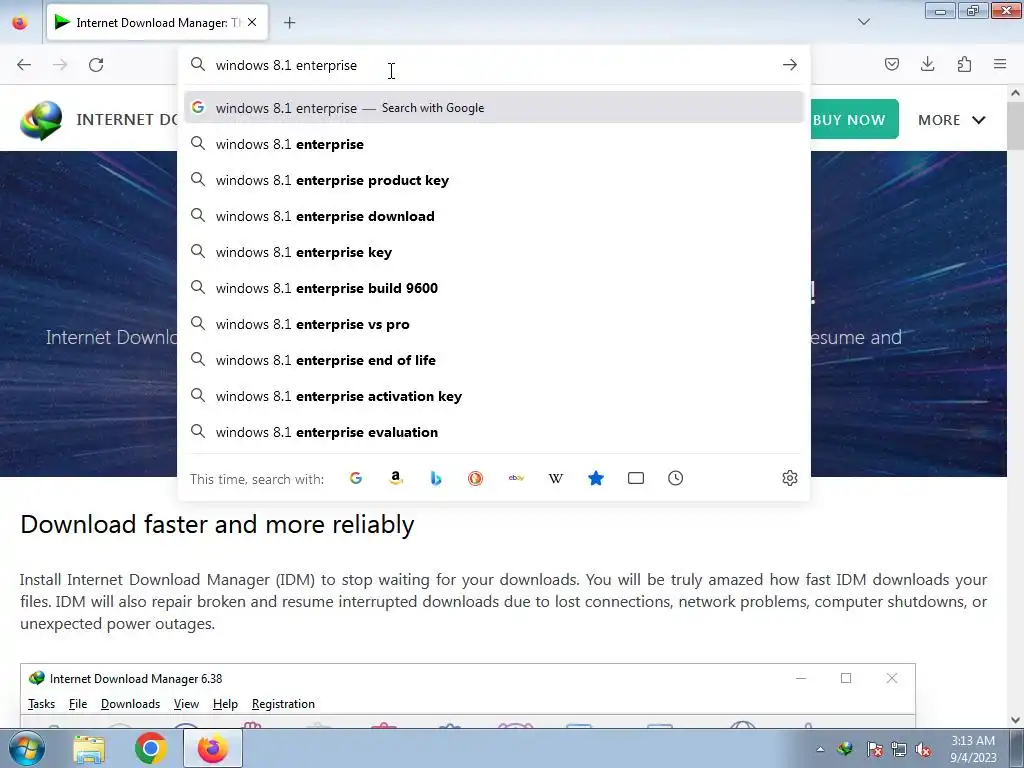Choose 'windows 8.1 enterprise download' suggestion
The image size is (1024, 768).
pyautogui.click(x=494, y=216)
